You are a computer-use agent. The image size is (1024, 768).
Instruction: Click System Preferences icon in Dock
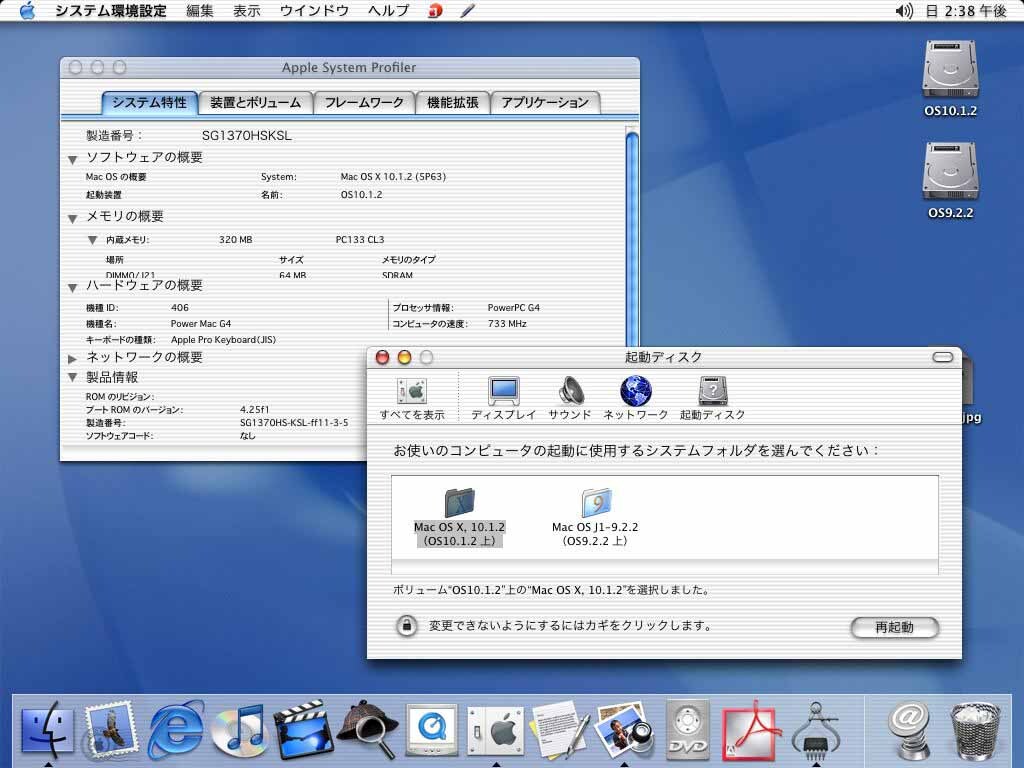point(495,731)
